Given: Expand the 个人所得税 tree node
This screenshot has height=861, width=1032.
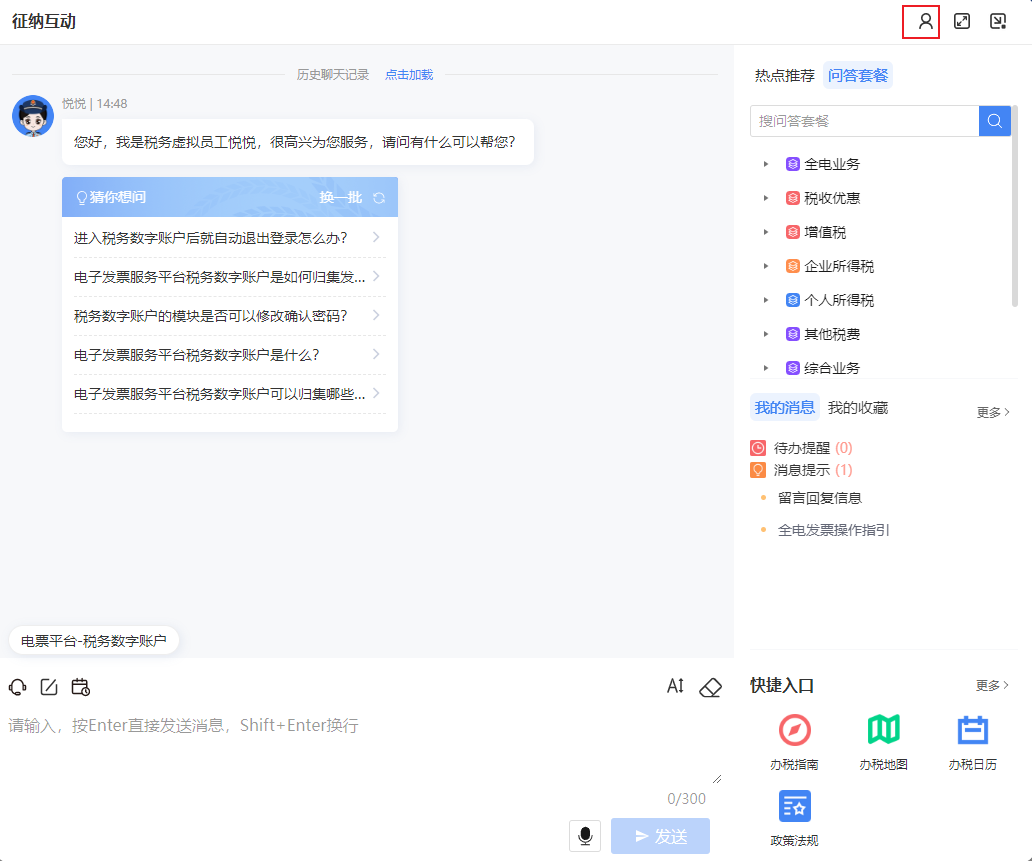Looking at the screenshot, I should tap(766, 300).
